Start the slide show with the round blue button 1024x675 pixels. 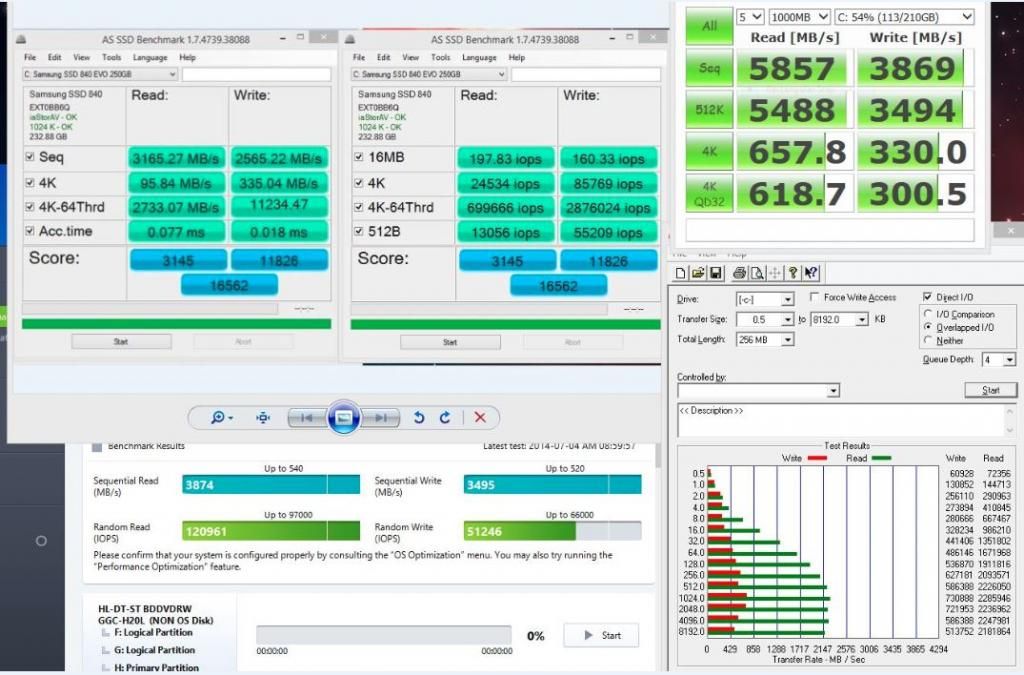coord(344,417)
